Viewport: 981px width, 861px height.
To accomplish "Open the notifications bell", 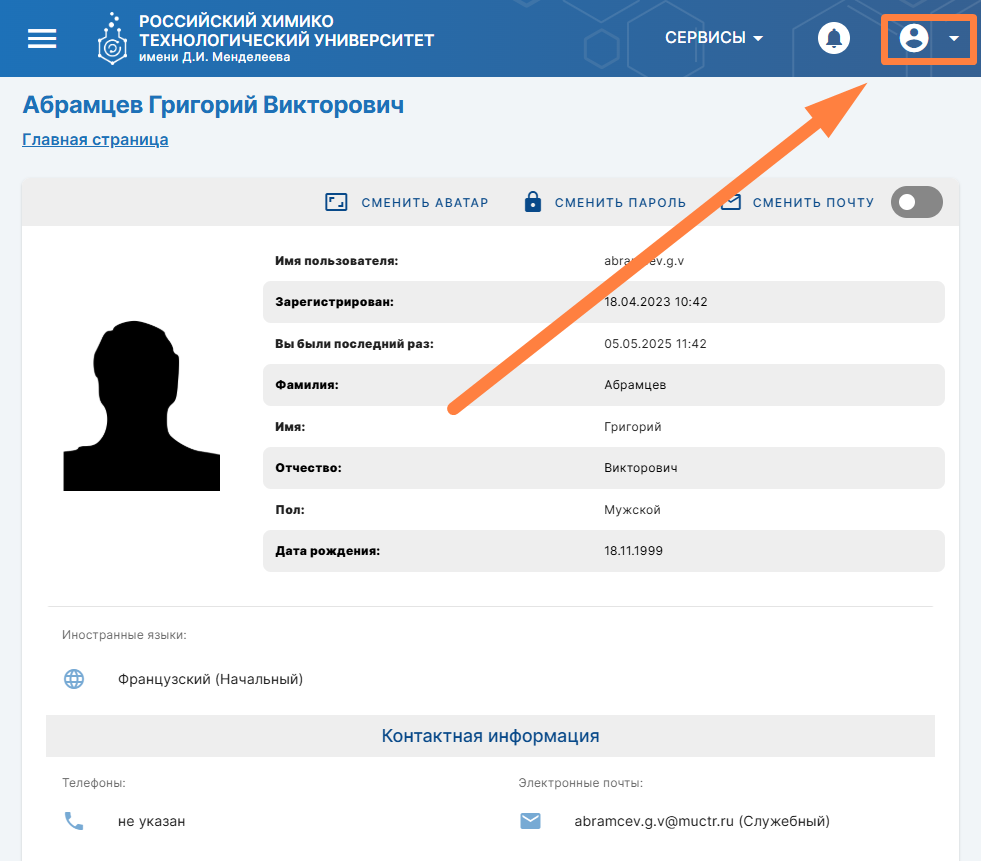I will point(833,38).
